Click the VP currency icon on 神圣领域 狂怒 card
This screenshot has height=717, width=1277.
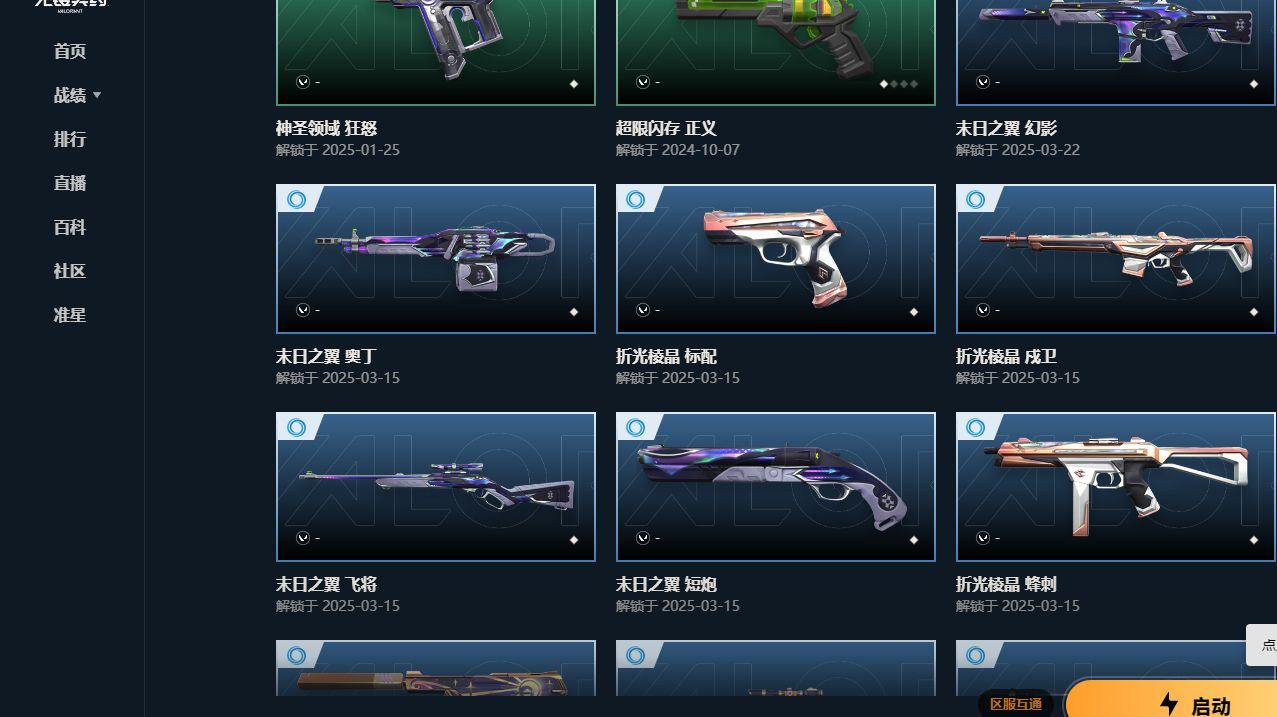tap(303, 82)
